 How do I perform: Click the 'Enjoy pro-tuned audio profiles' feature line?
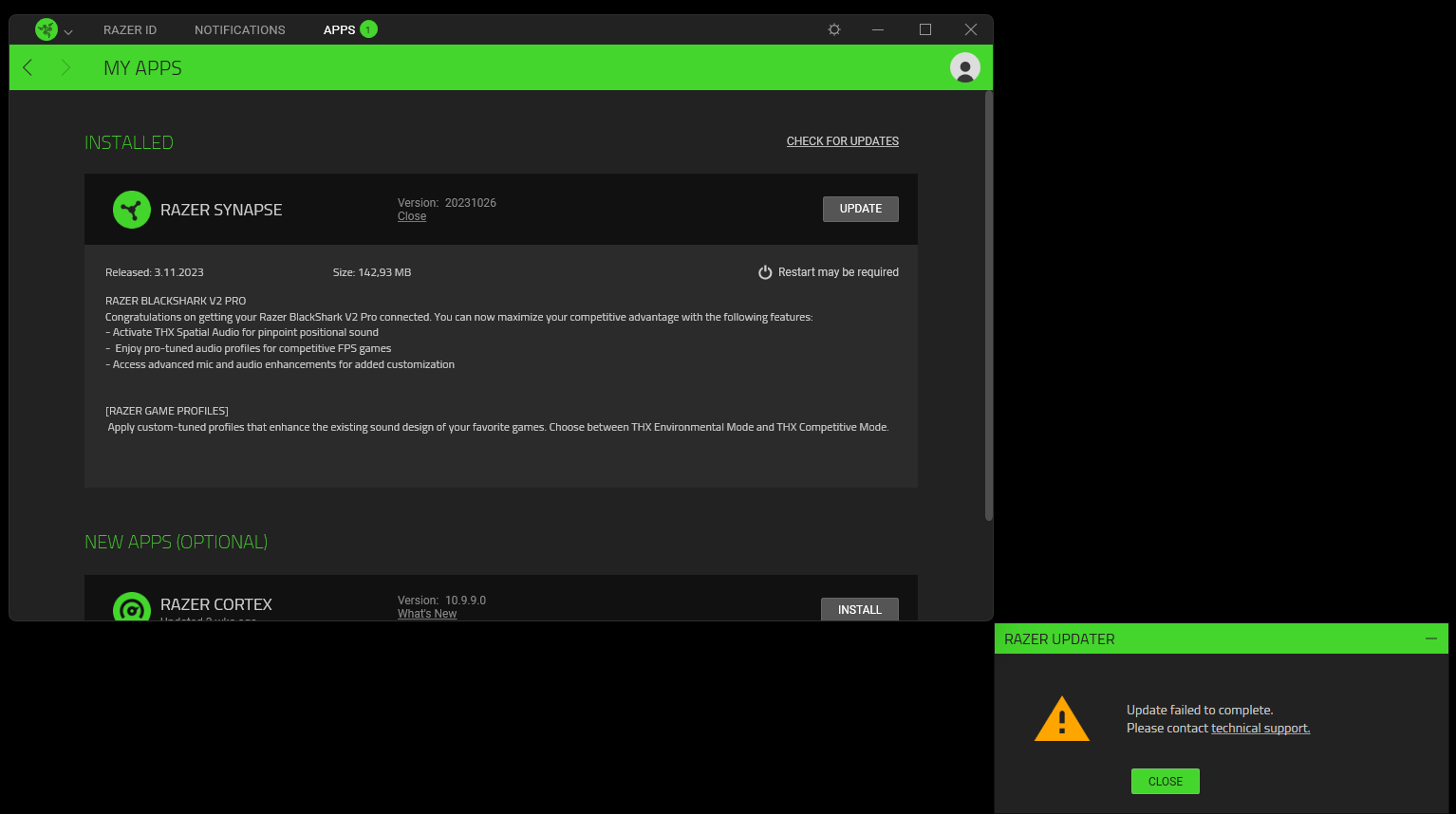(249, 348)
